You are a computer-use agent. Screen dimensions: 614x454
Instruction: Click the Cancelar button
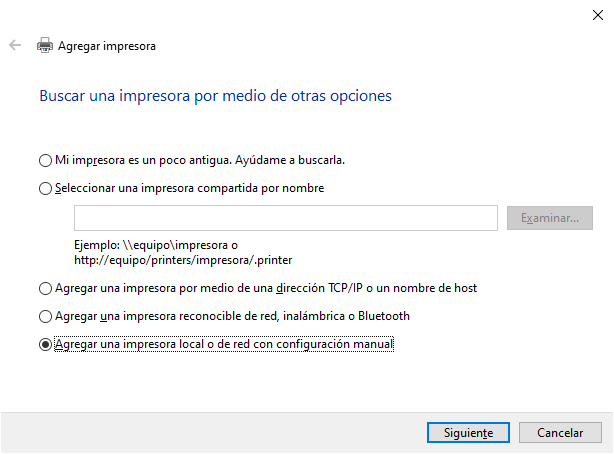561,433
